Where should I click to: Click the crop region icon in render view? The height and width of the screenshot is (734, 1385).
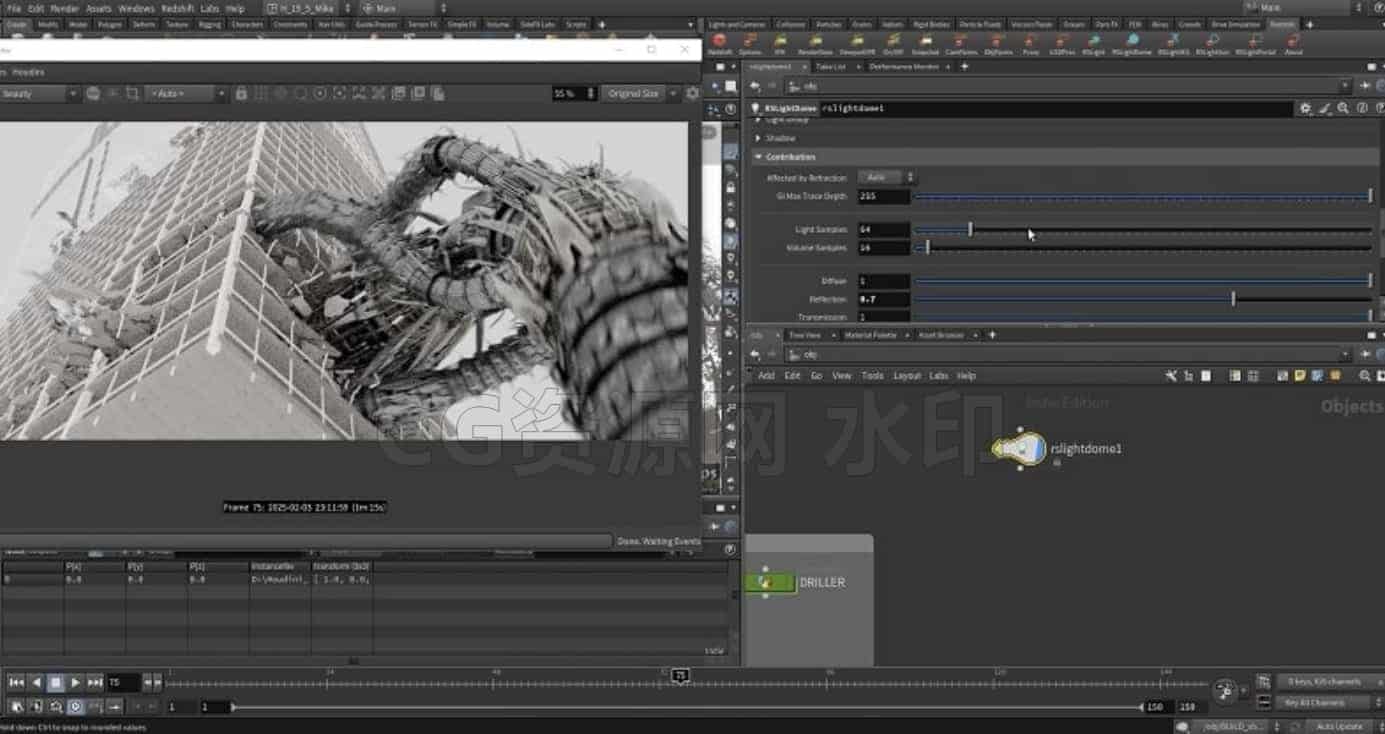[132, 93]
